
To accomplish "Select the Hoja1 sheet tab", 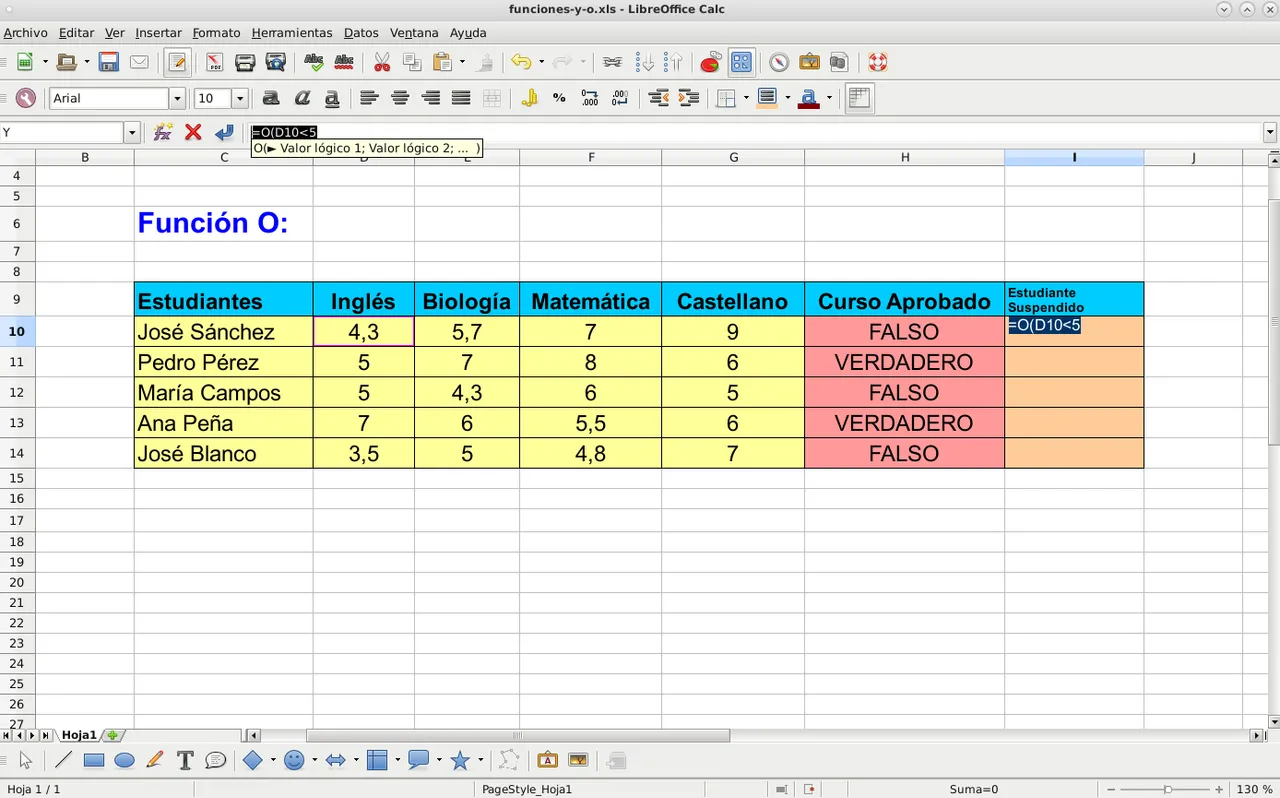I will click(79, 735).
